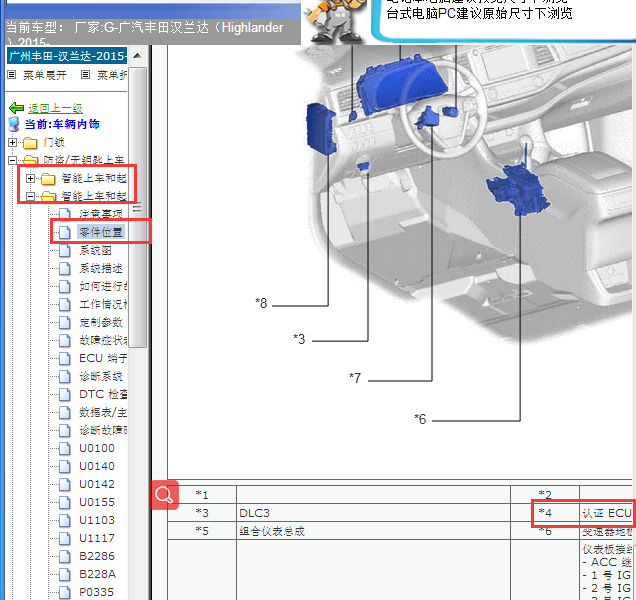Screen dimensions: 636x600
Task: Collapse the expanded 智能上车和起 subfolder minus box
Action: coord(30,196)
